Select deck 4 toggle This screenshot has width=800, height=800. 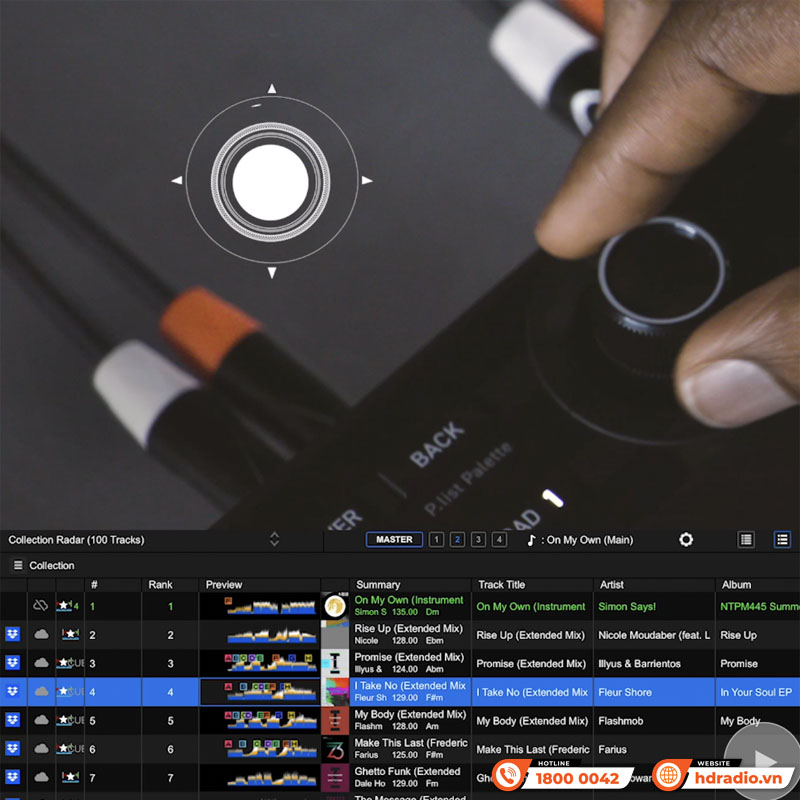(x=499, y=540)
